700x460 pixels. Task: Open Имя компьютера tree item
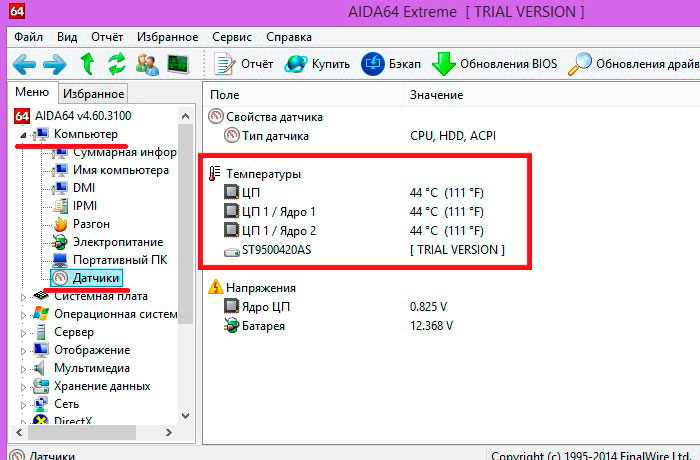tap(121, 170)
